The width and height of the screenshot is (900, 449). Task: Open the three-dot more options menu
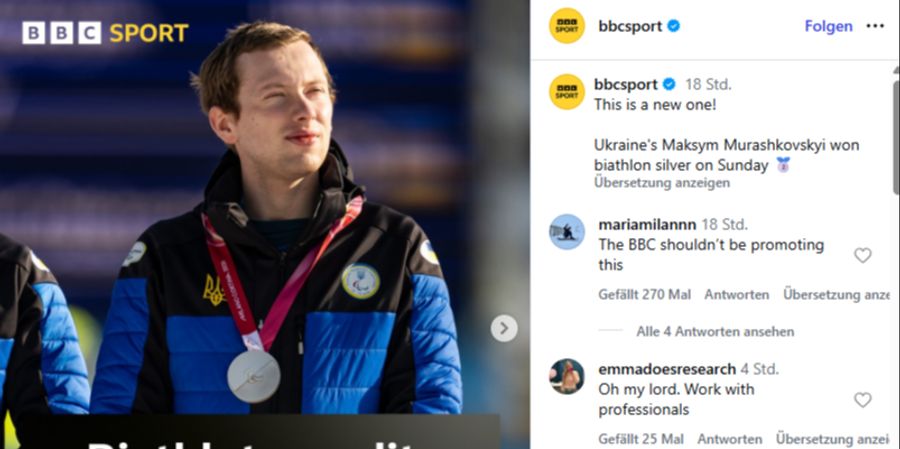point(875,26)
